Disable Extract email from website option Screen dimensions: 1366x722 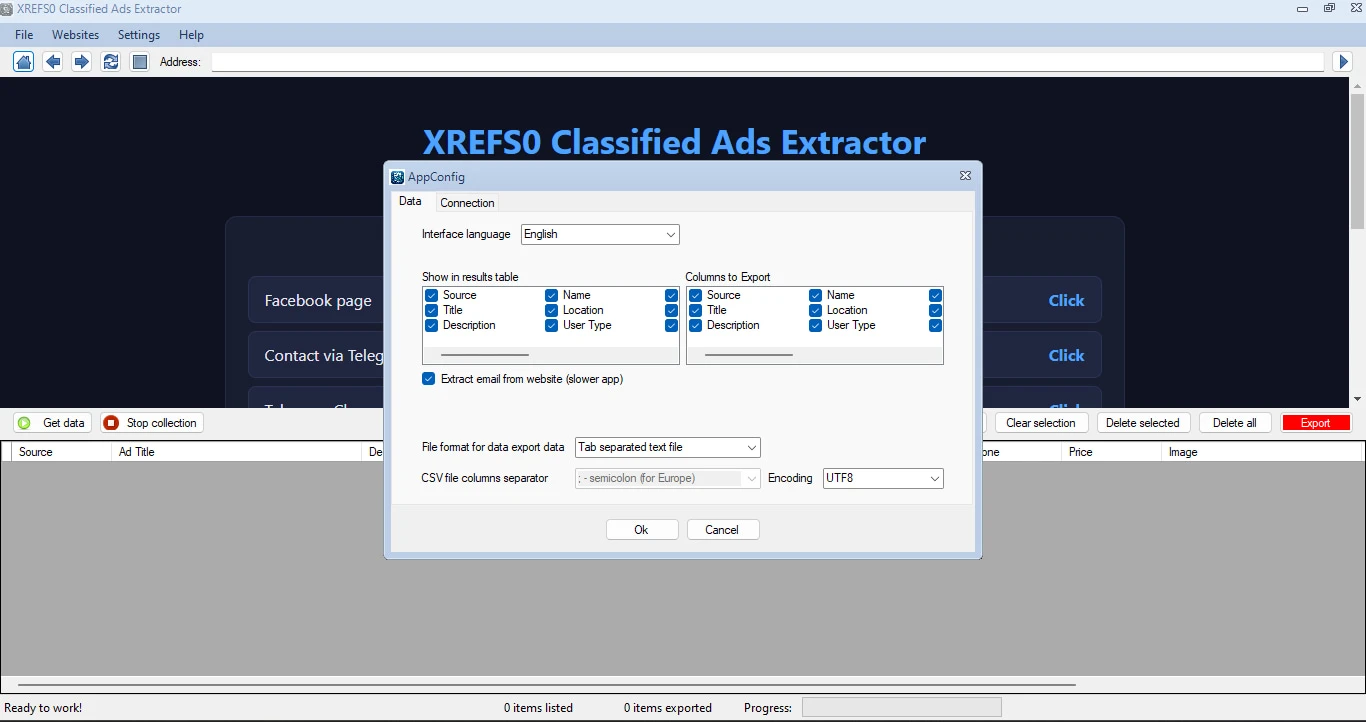tap(429, 379)
